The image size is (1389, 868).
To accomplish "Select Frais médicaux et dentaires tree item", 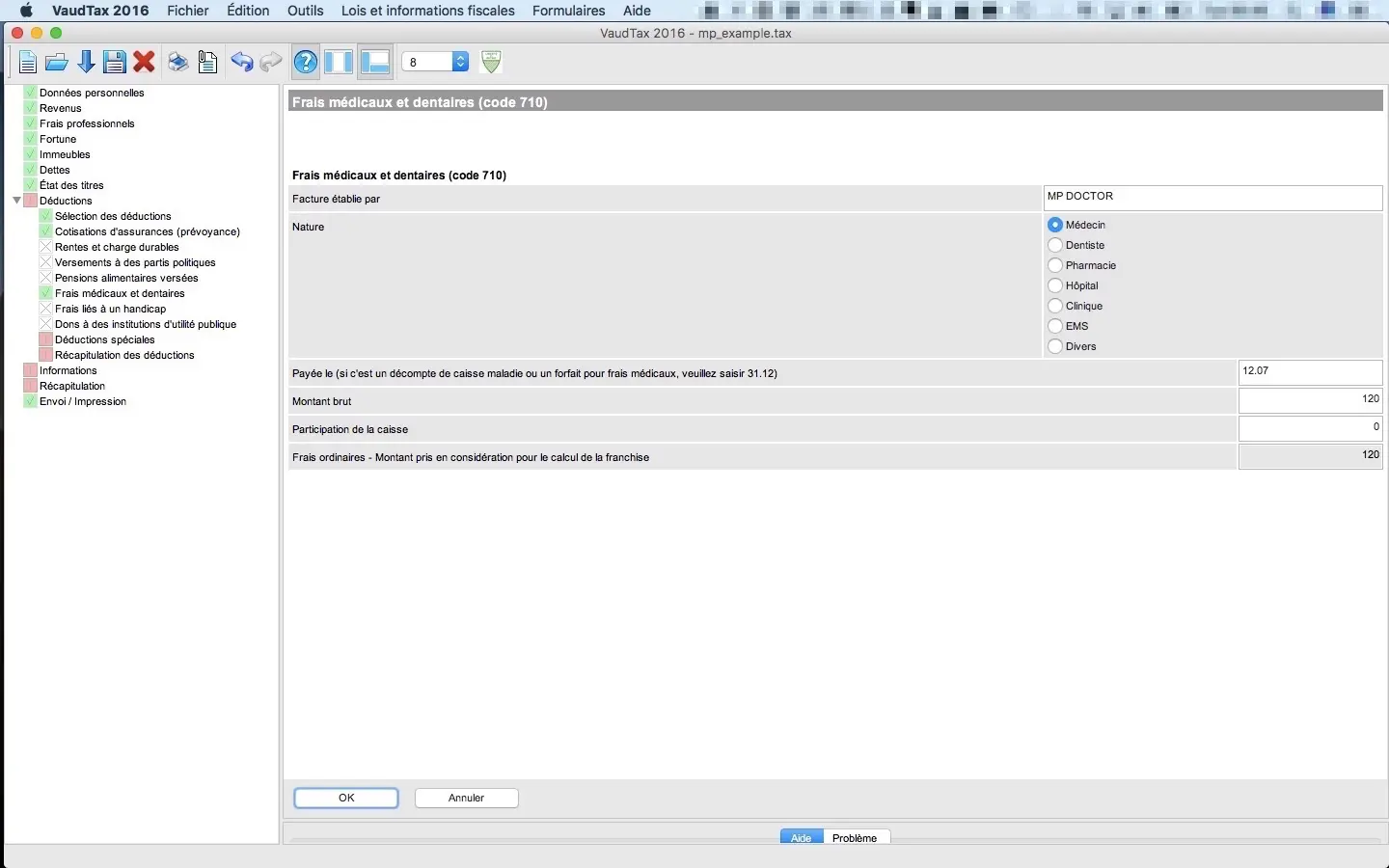I will 120,293.
